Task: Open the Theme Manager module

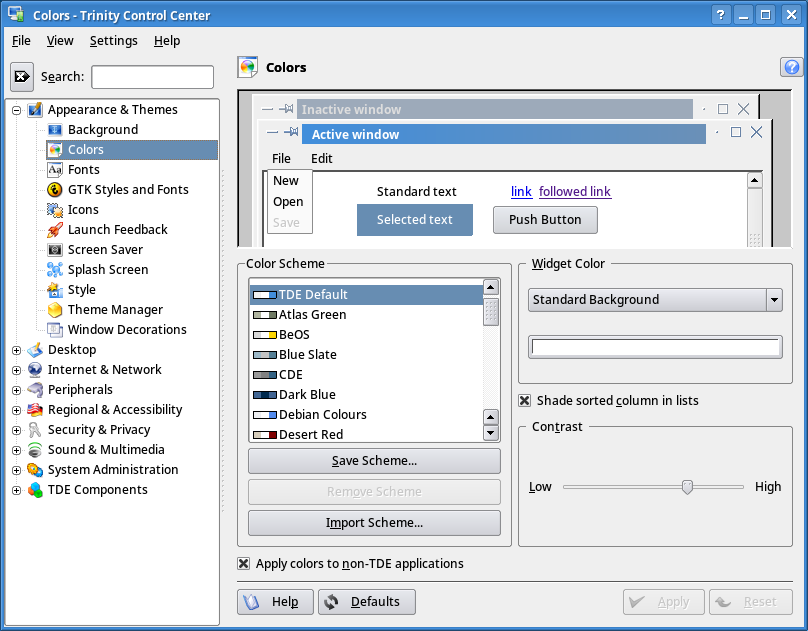Action: [x=102, y=309]
